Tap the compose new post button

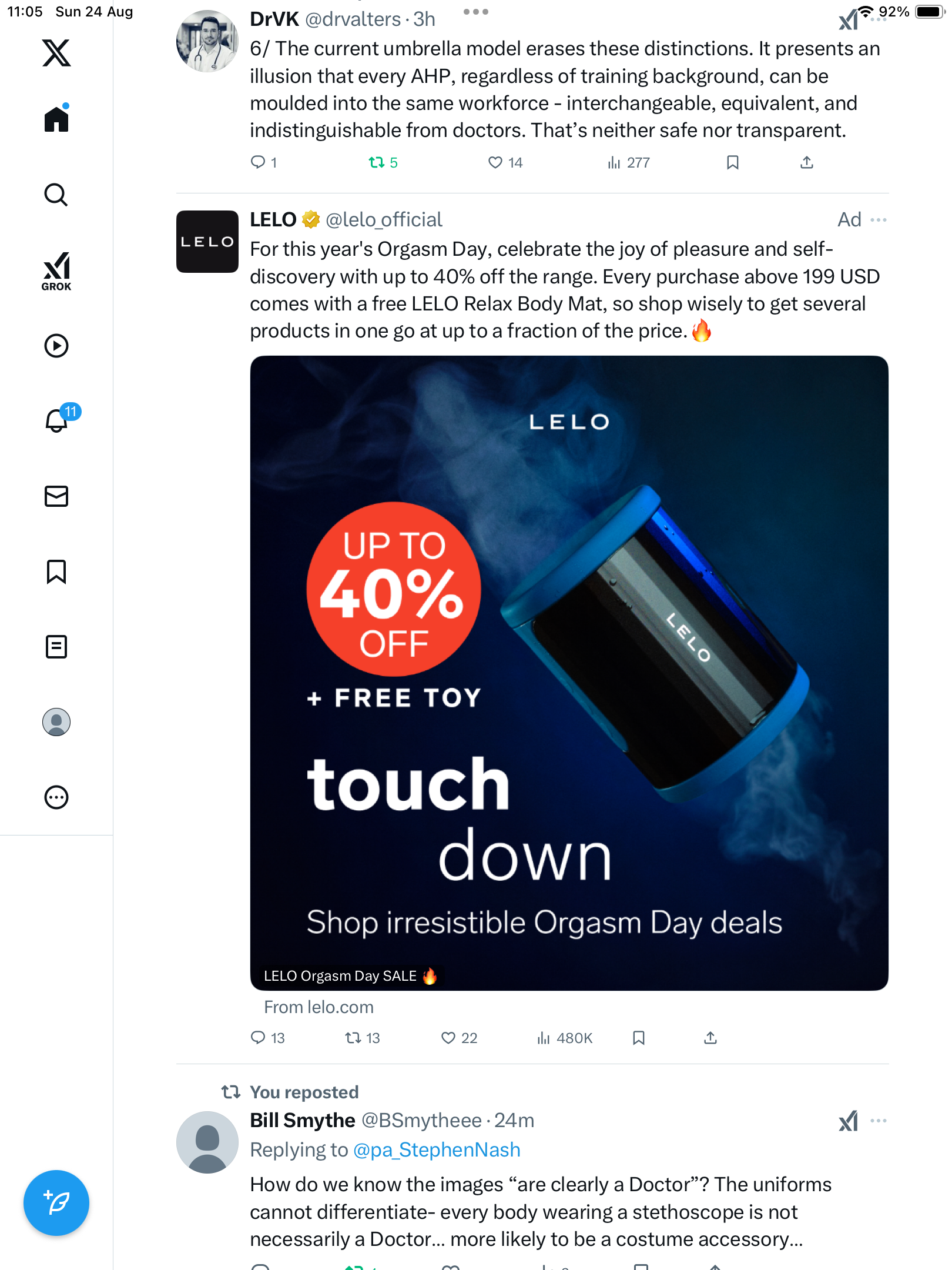point(56,1203)
